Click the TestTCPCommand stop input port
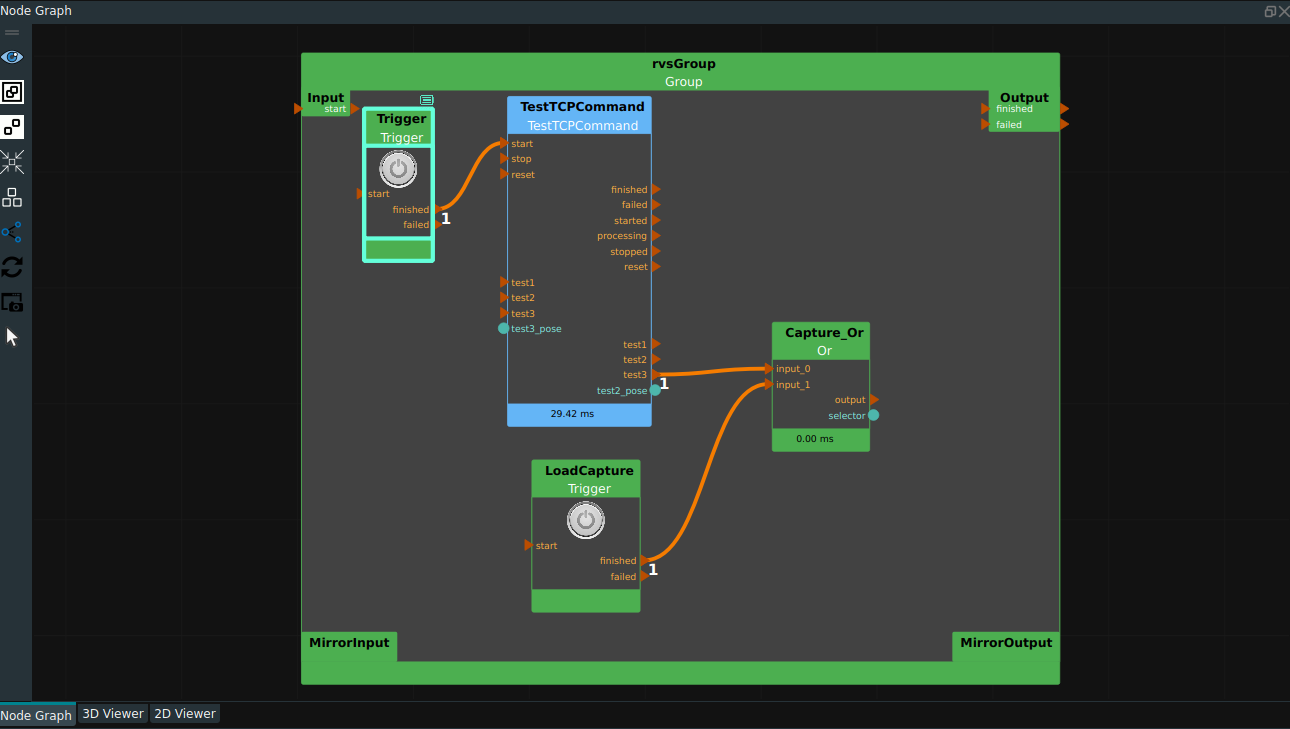The width and height of the screenshot is (1290, 729). pyautogui.click(x=505, y=159)
